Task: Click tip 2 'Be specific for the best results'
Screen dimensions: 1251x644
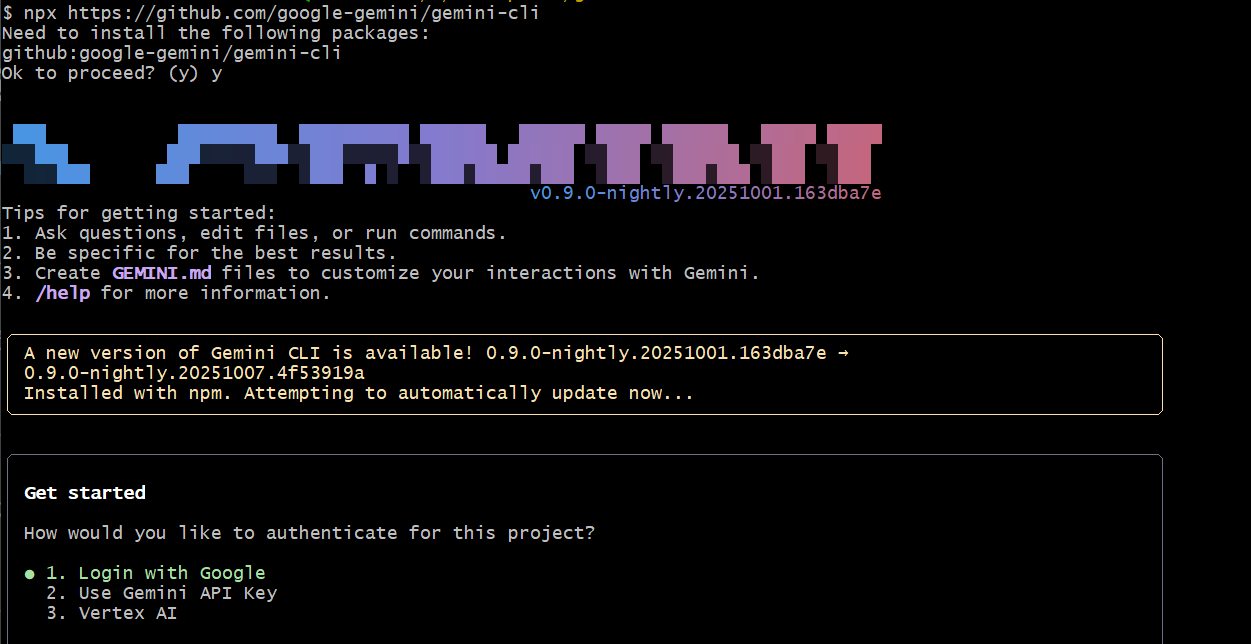Action: [x=200, y=253]
